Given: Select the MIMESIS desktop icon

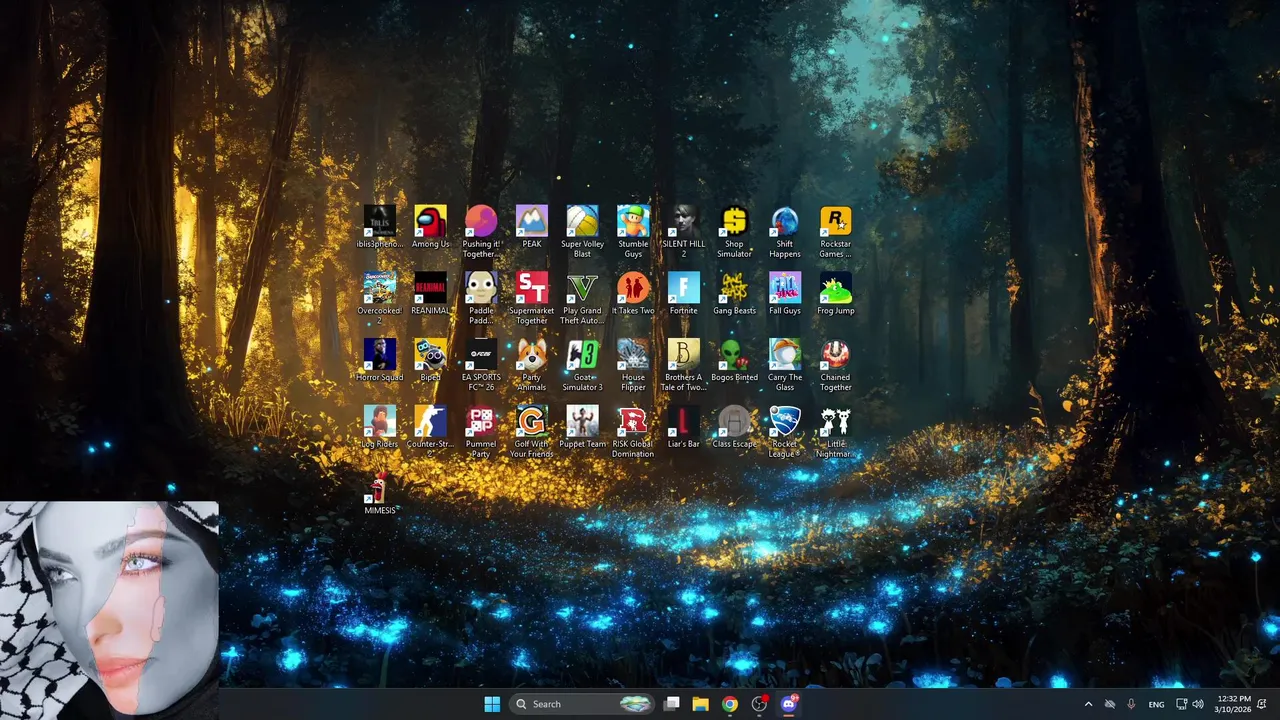Looking at the screenshot, I should click(380, 494).
